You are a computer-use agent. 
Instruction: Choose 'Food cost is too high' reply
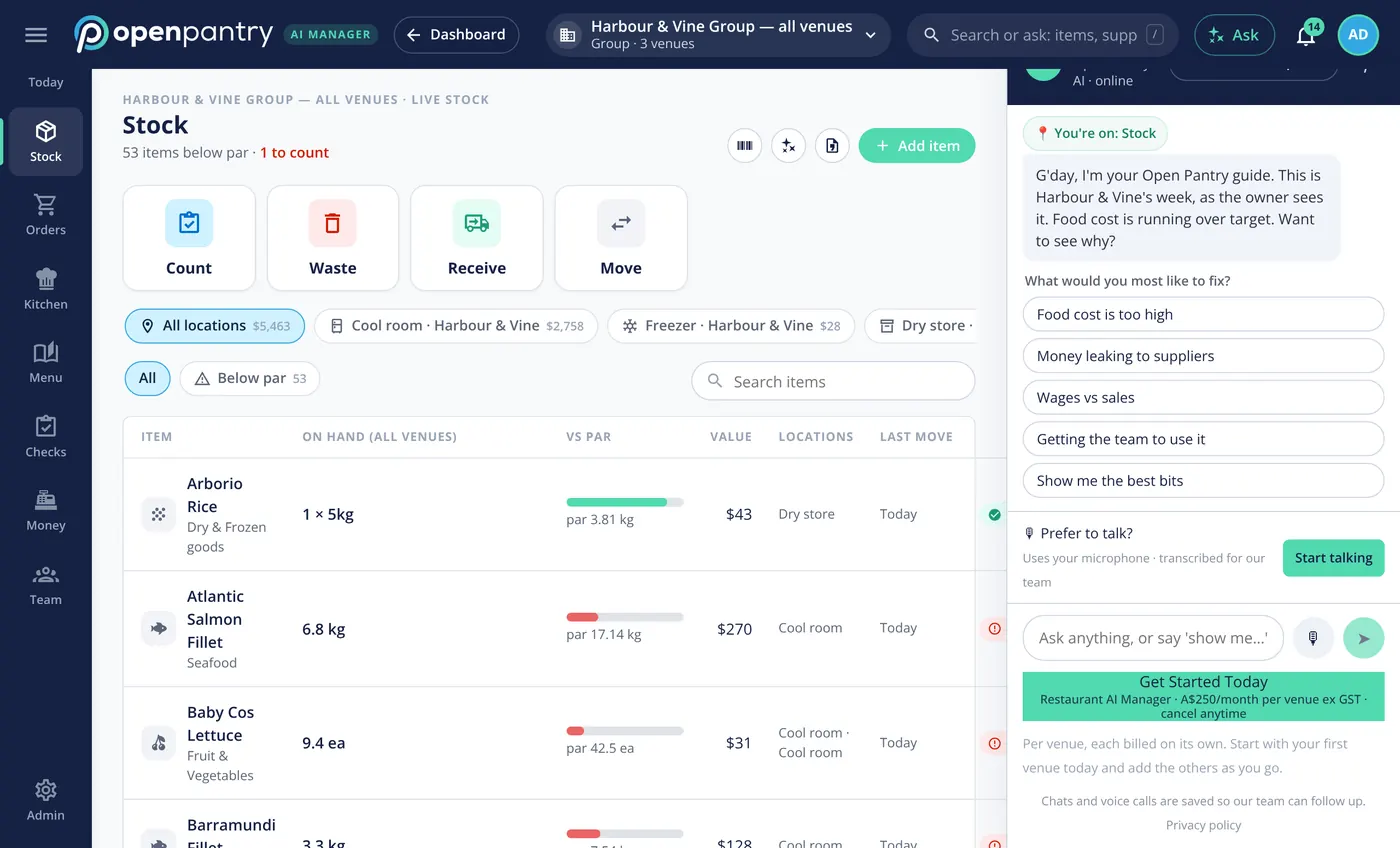(1204, 315)
